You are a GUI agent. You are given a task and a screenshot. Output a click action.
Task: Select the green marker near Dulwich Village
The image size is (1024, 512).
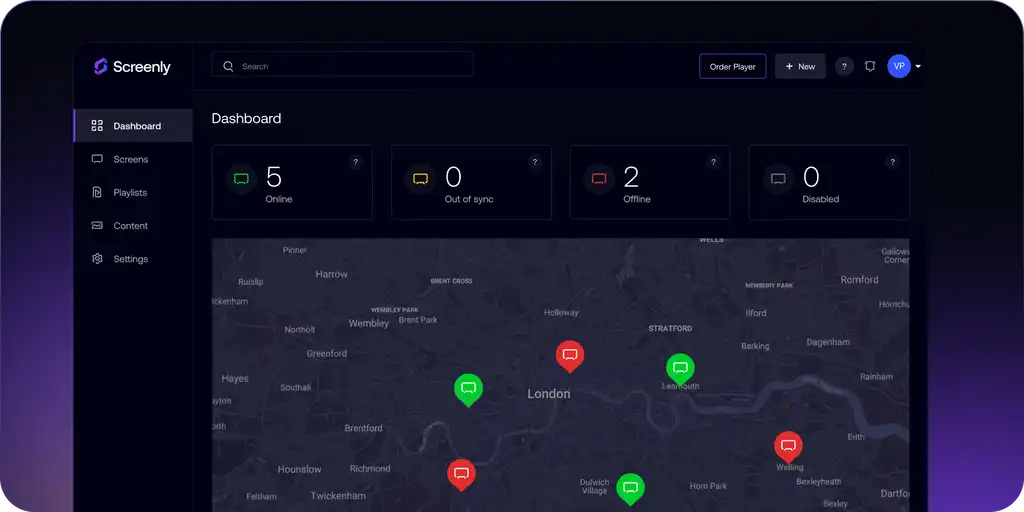(630, 489)
